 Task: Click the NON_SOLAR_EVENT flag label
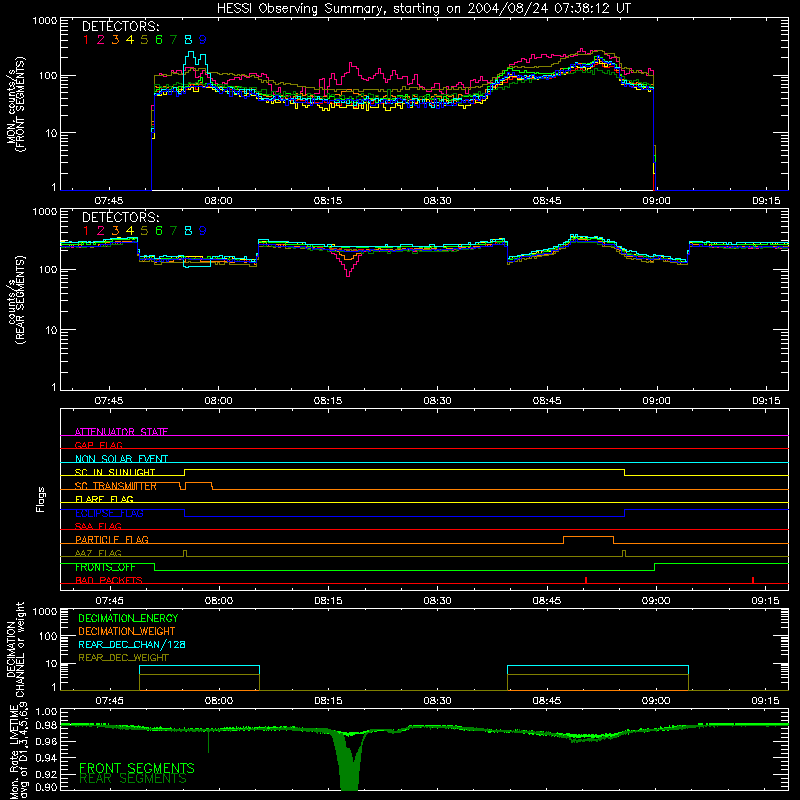click(x=121, y=459)
